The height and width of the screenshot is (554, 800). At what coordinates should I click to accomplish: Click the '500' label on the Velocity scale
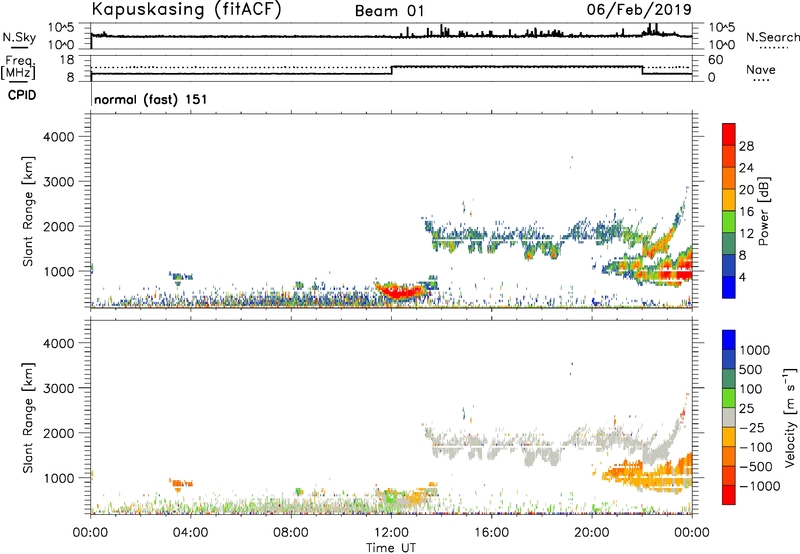[752, 369]
